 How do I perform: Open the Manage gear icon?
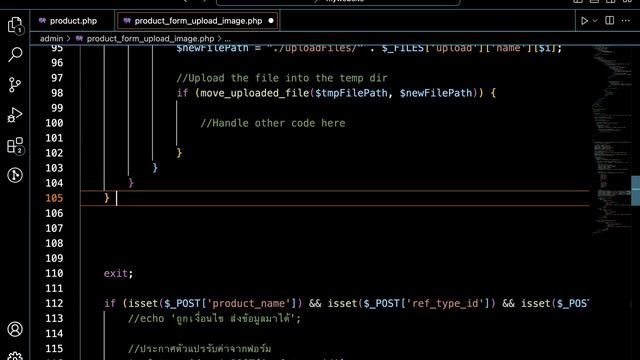point(15,356)
